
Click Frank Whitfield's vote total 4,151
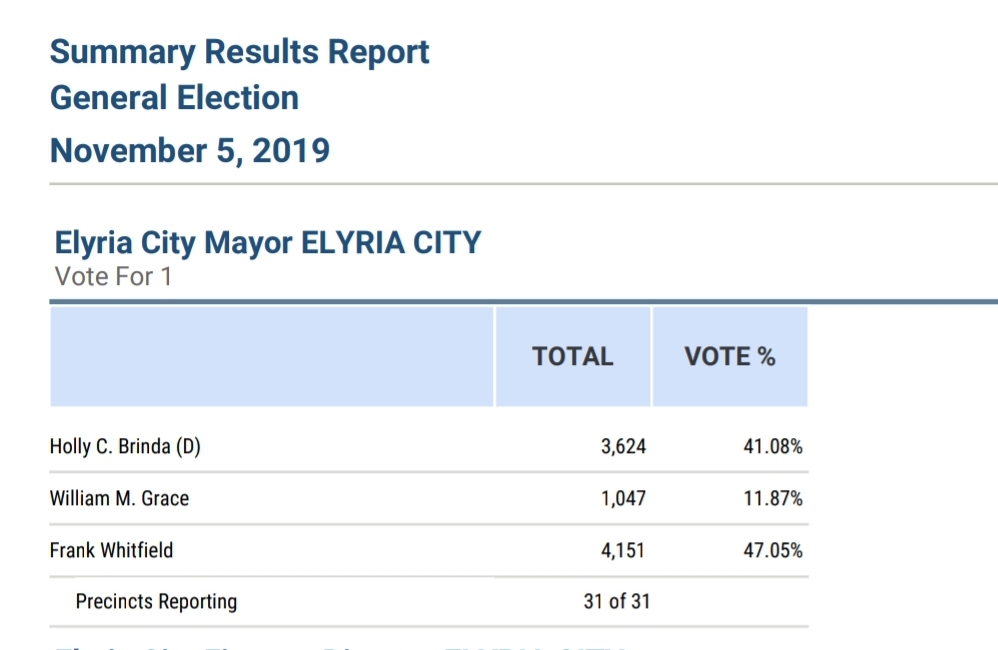pyautogui.click(x=623, y=550)
